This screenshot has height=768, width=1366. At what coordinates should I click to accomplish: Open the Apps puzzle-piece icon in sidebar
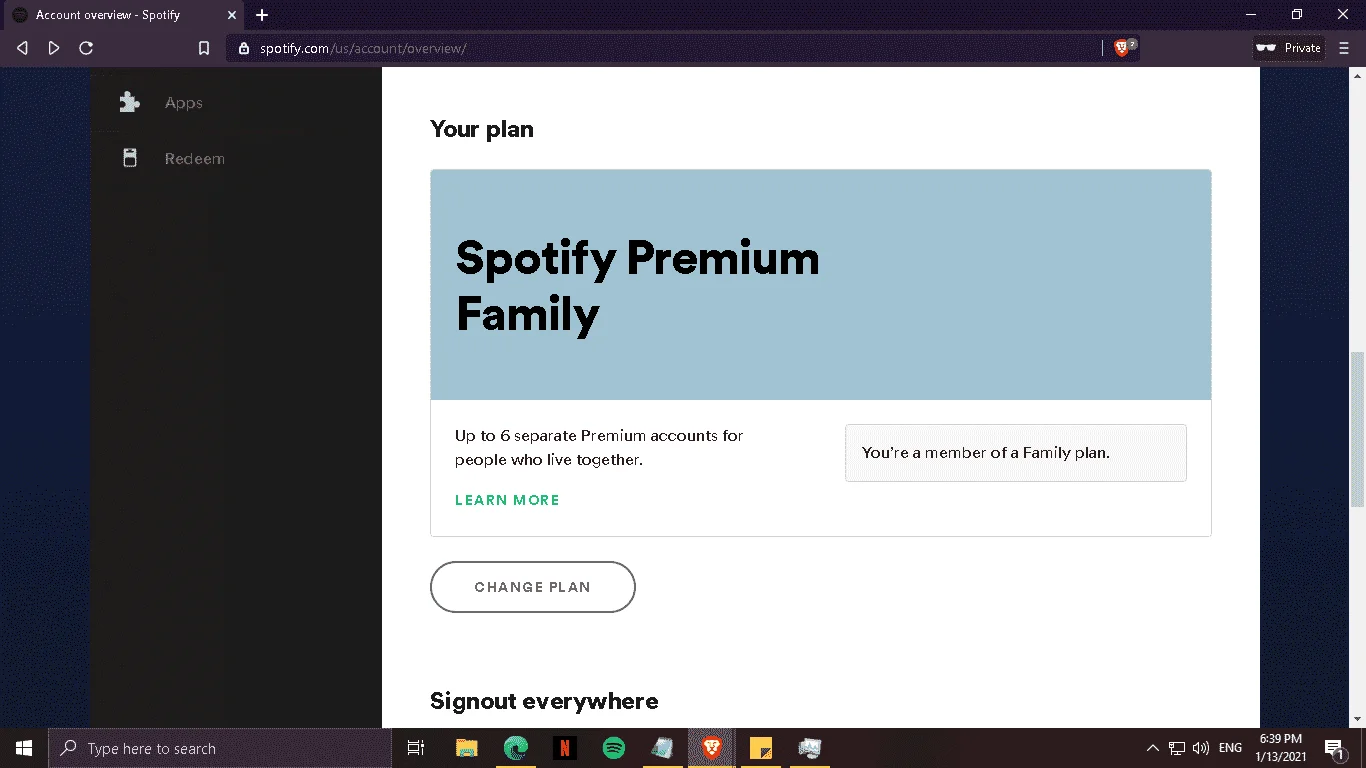coord(129,102)
